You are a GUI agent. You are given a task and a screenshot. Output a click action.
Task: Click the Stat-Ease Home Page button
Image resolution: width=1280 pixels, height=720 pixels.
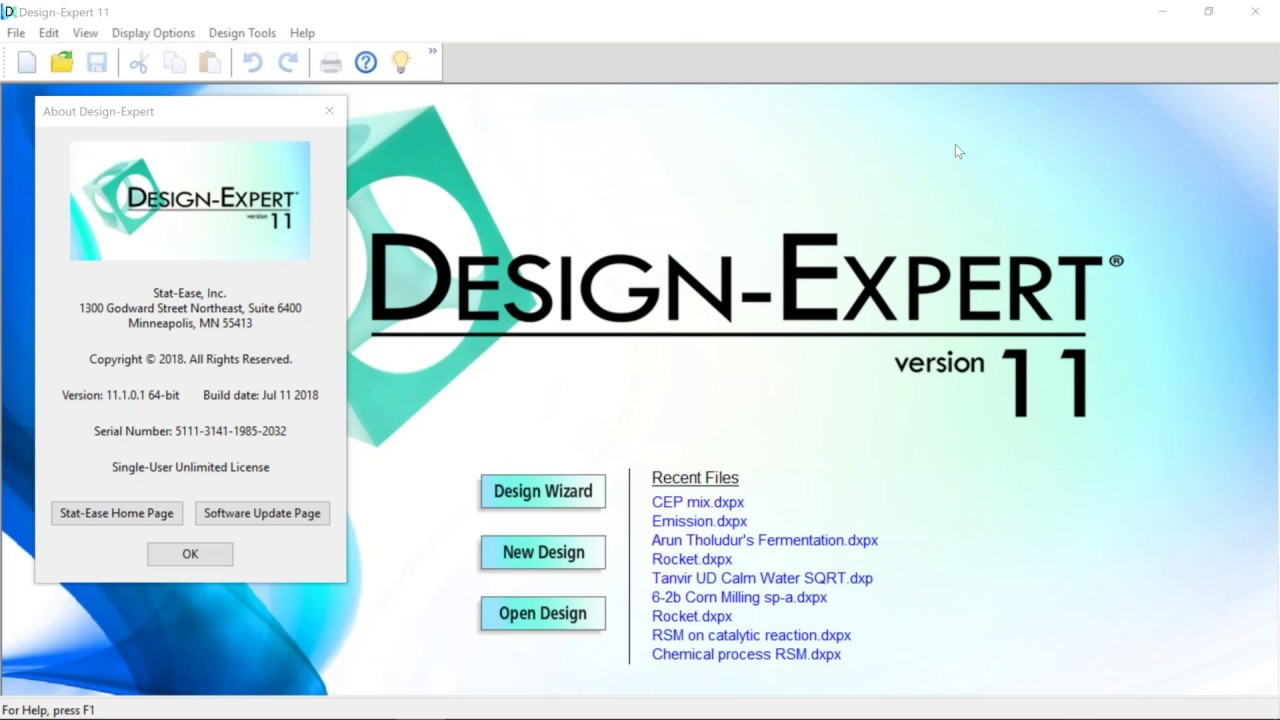pyautogui.click(x=116, y=513)
